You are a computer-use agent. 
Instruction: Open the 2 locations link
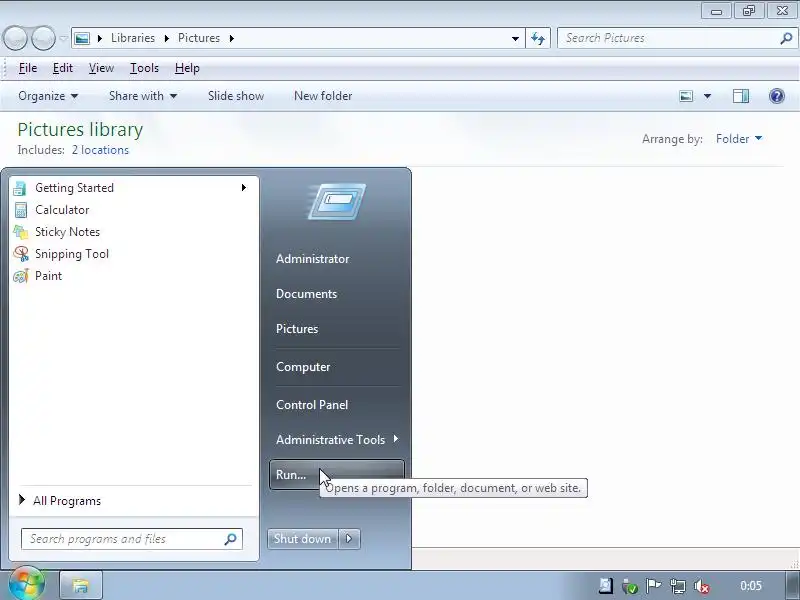coord(100,150)
